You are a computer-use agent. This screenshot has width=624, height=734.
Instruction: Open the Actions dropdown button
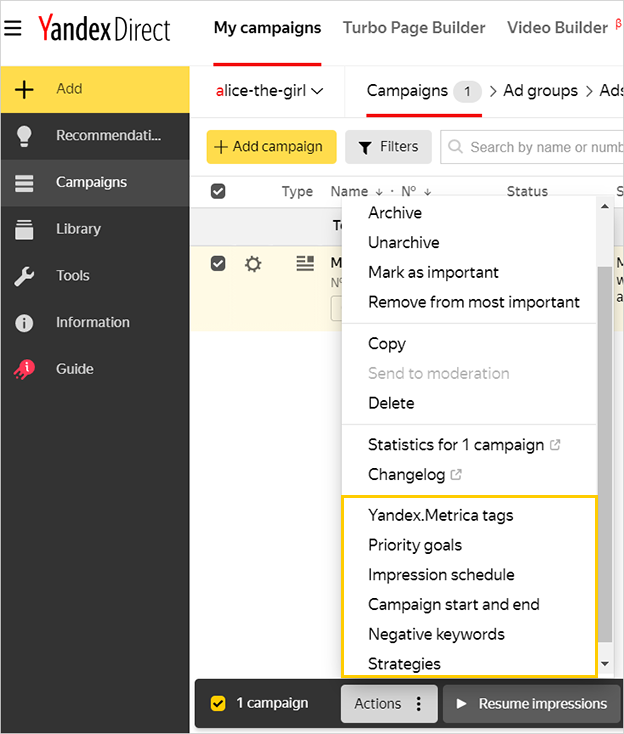(x=389, y=704)
